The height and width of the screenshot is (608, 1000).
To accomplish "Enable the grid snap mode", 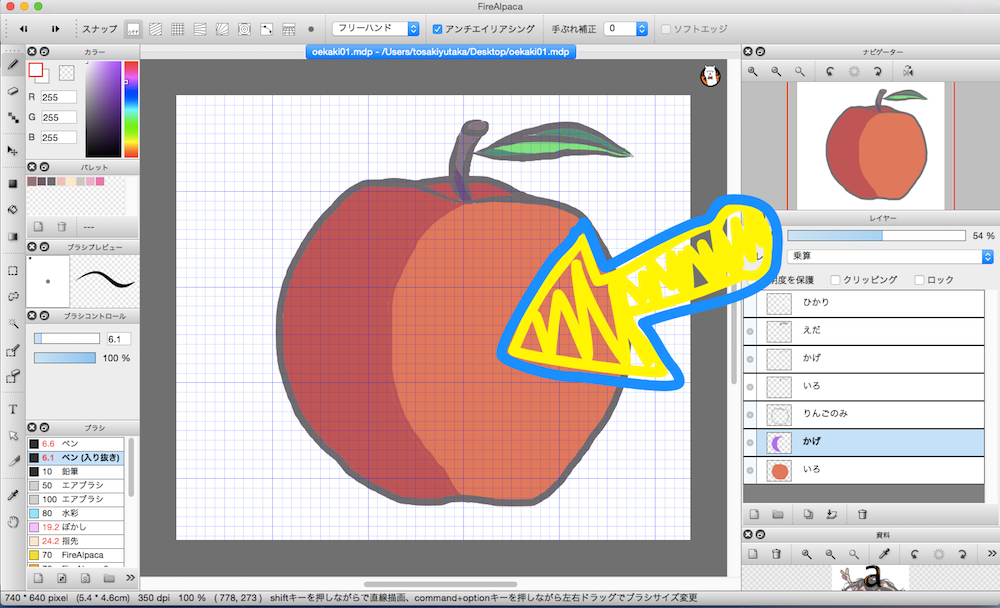I will (177, 29).
